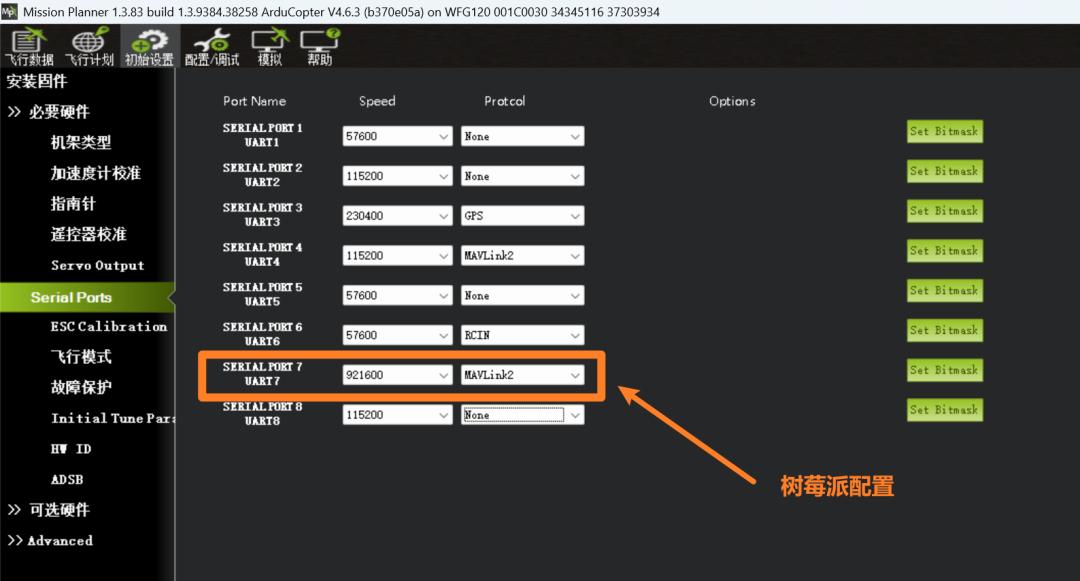This screenshot has width=1080, height=581.
Task: Open SERIAL PORT 7 speed dropdown 921600
Action: click(397, 375)
